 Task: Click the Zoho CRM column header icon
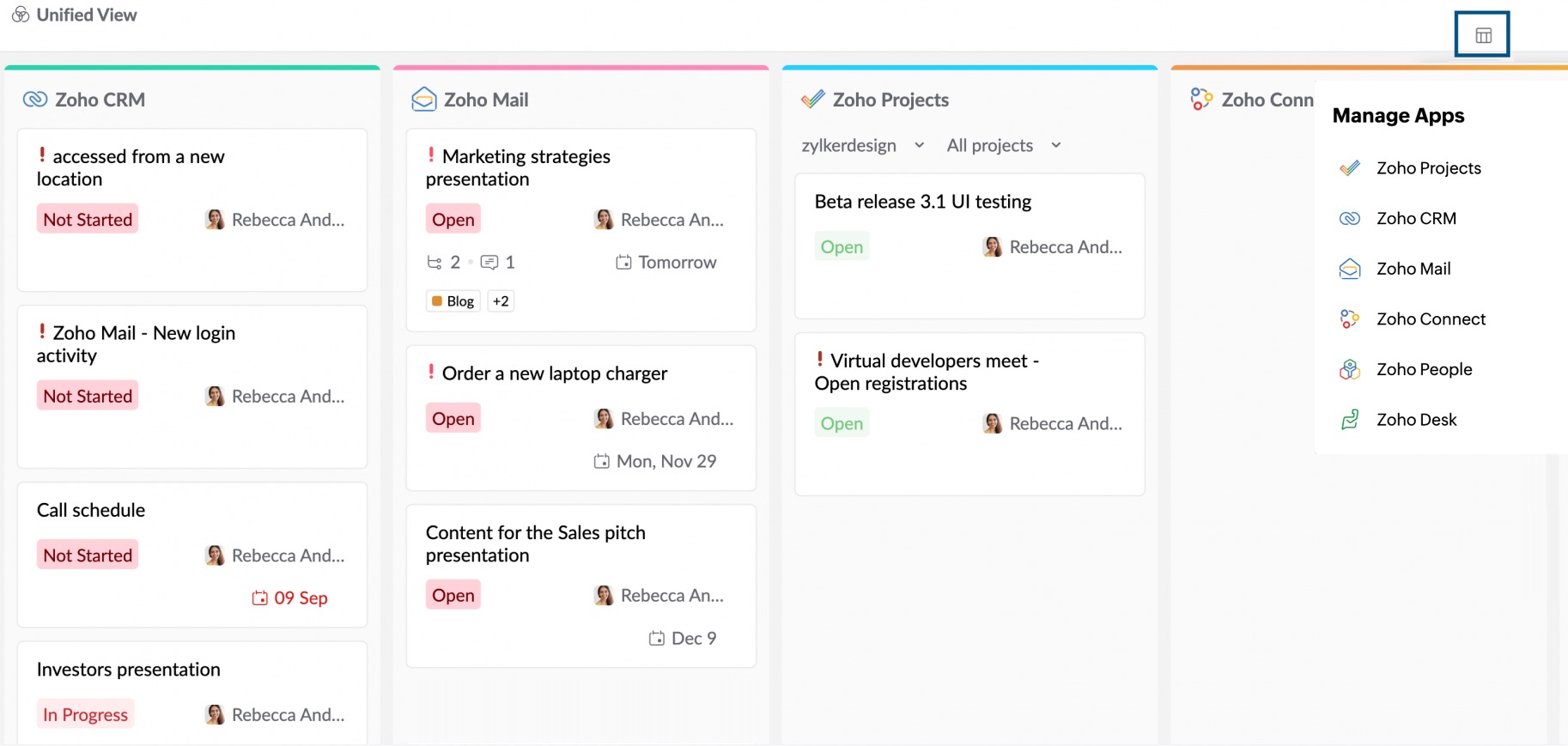pos(35,100)
